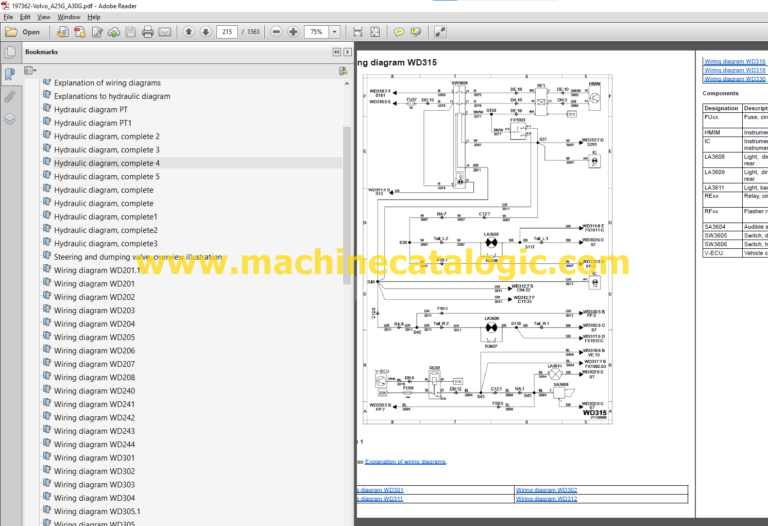This screenshot has width=768, height=526.
Task: Select bookmark Wiring diagram WD206
Action: click(94, 351)
